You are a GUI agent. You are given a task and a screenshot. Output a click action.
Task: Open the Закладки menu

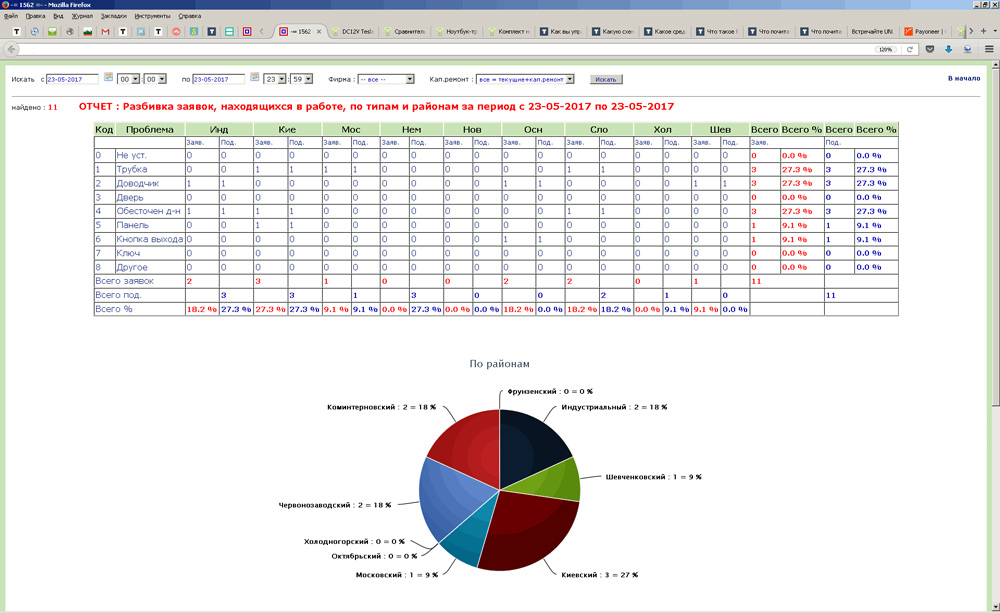[x=113, y=16]
